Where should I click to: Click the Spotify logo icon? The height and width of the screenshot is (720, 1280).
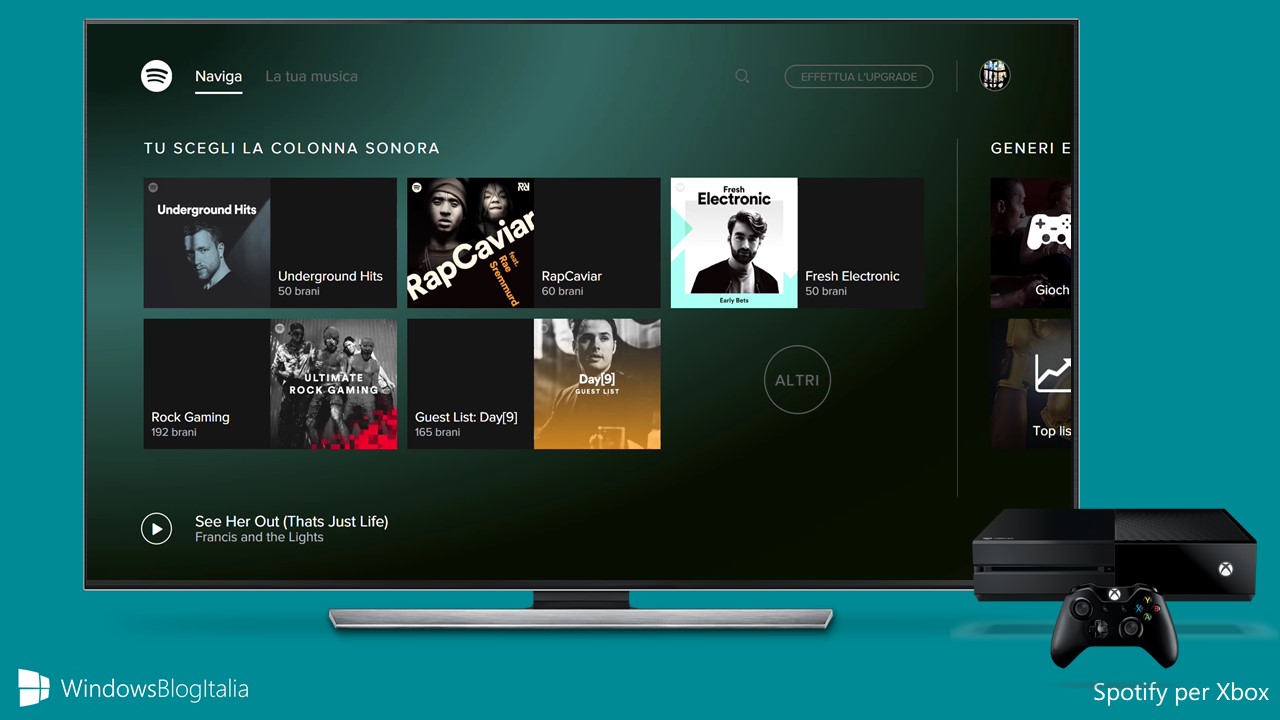[x=157, y=76]
